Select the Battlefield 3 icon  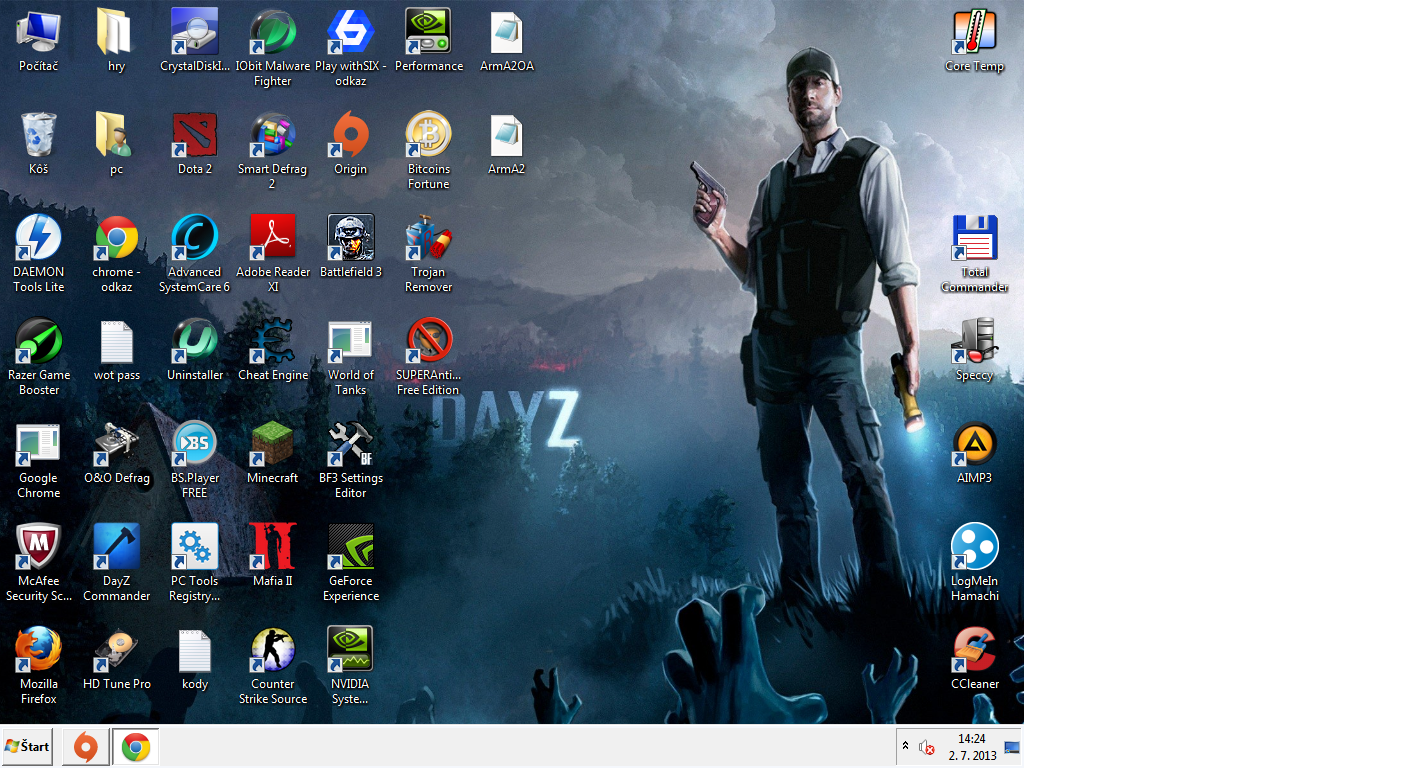pos(350,247)
